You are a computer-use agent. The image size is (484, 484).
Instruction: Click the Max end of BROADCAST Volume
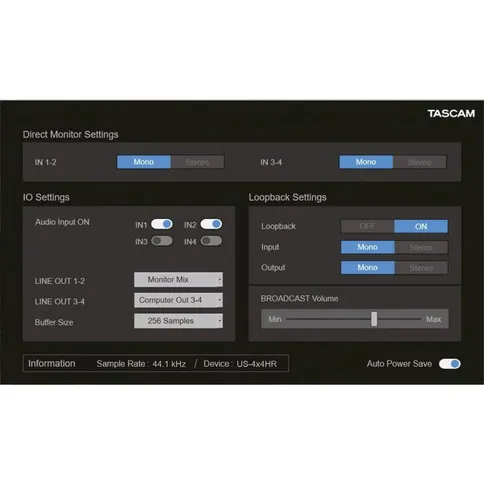pos(433,319)
